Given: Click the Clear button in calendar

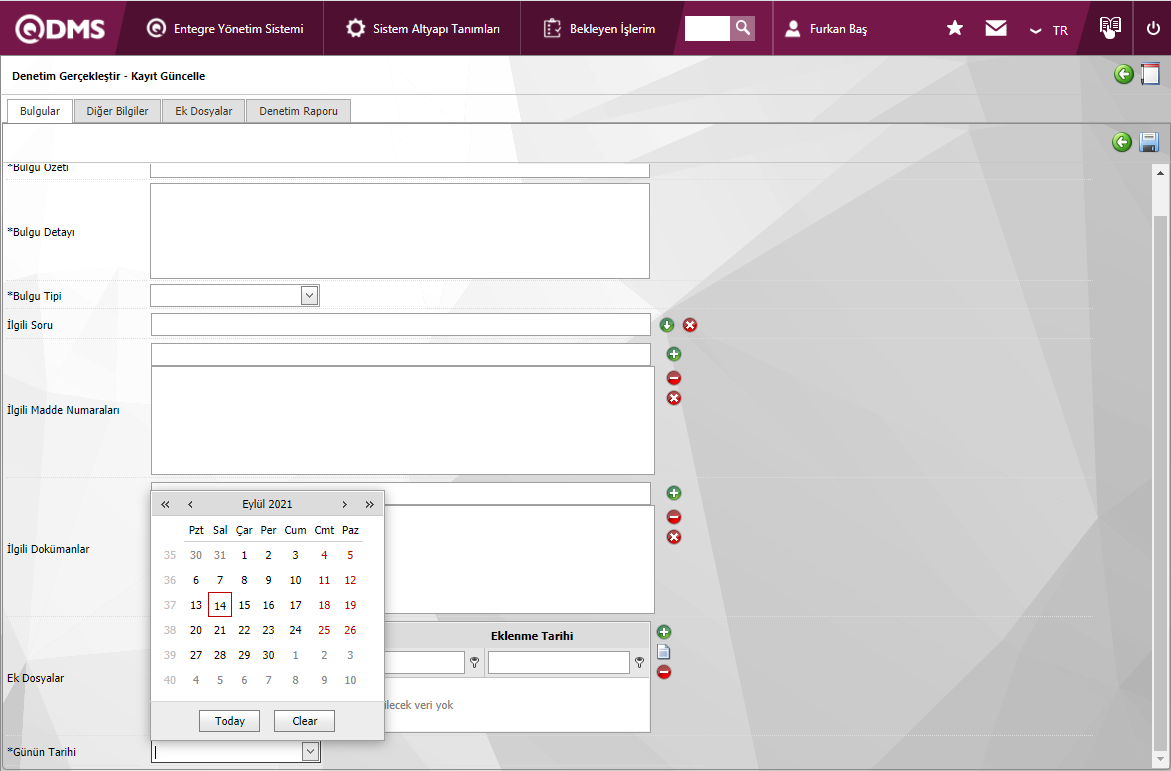Looking at the screenshot, I should 305,721.
